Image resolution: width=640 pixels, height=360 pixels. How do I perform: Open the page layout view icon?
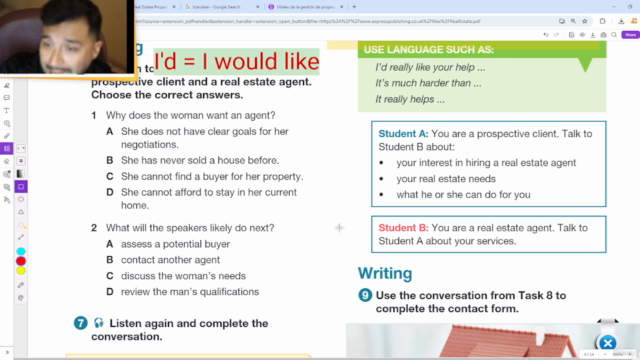(x=571, y=35)
